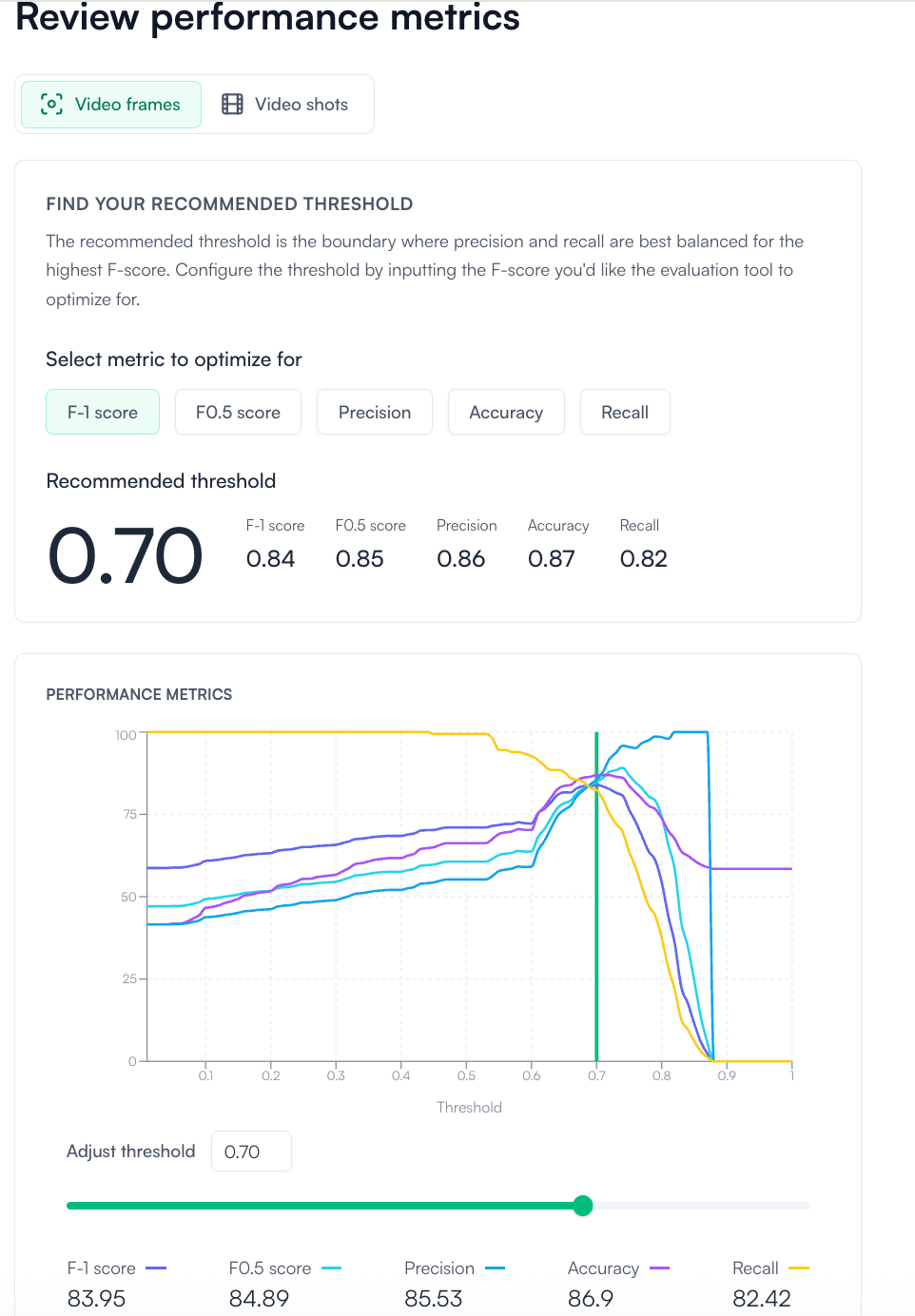Select the Video frames tab
Image resolution: width=915 pixels, height=1316 pixels.
(x=111, y=105)
